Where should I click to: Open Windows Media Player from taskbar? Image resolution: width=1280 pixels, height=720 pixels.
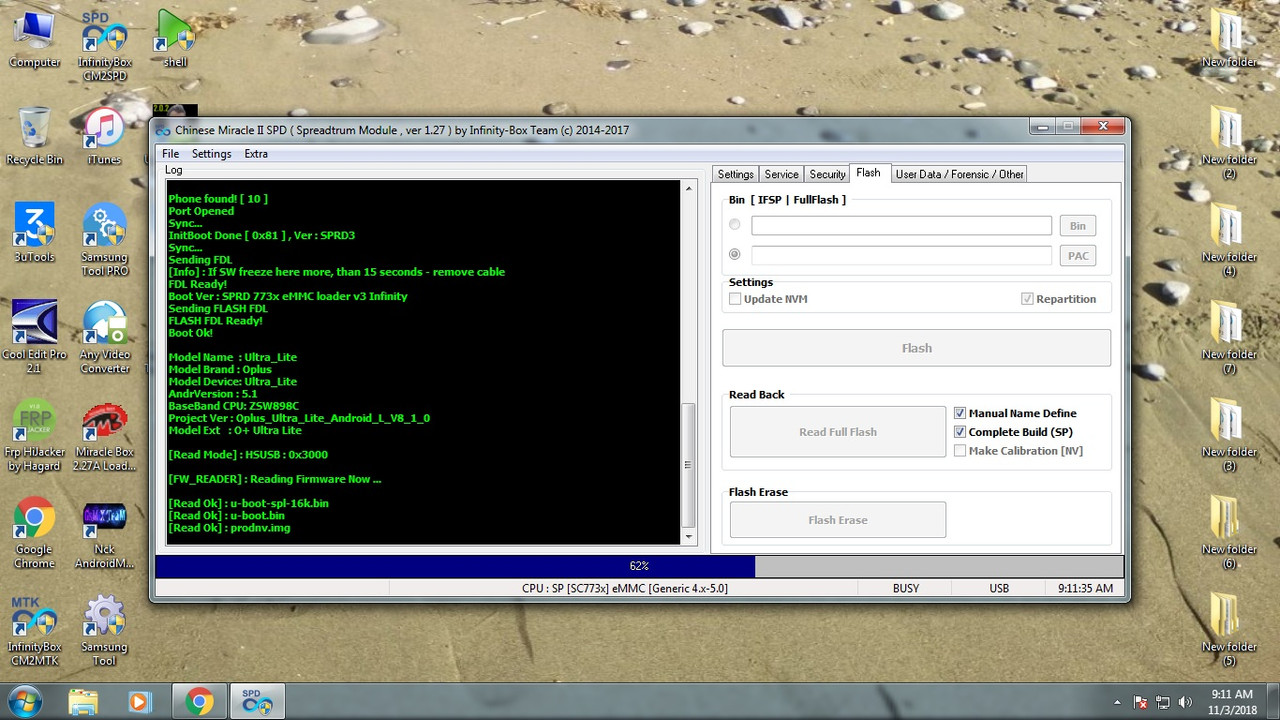pos(140,702)
